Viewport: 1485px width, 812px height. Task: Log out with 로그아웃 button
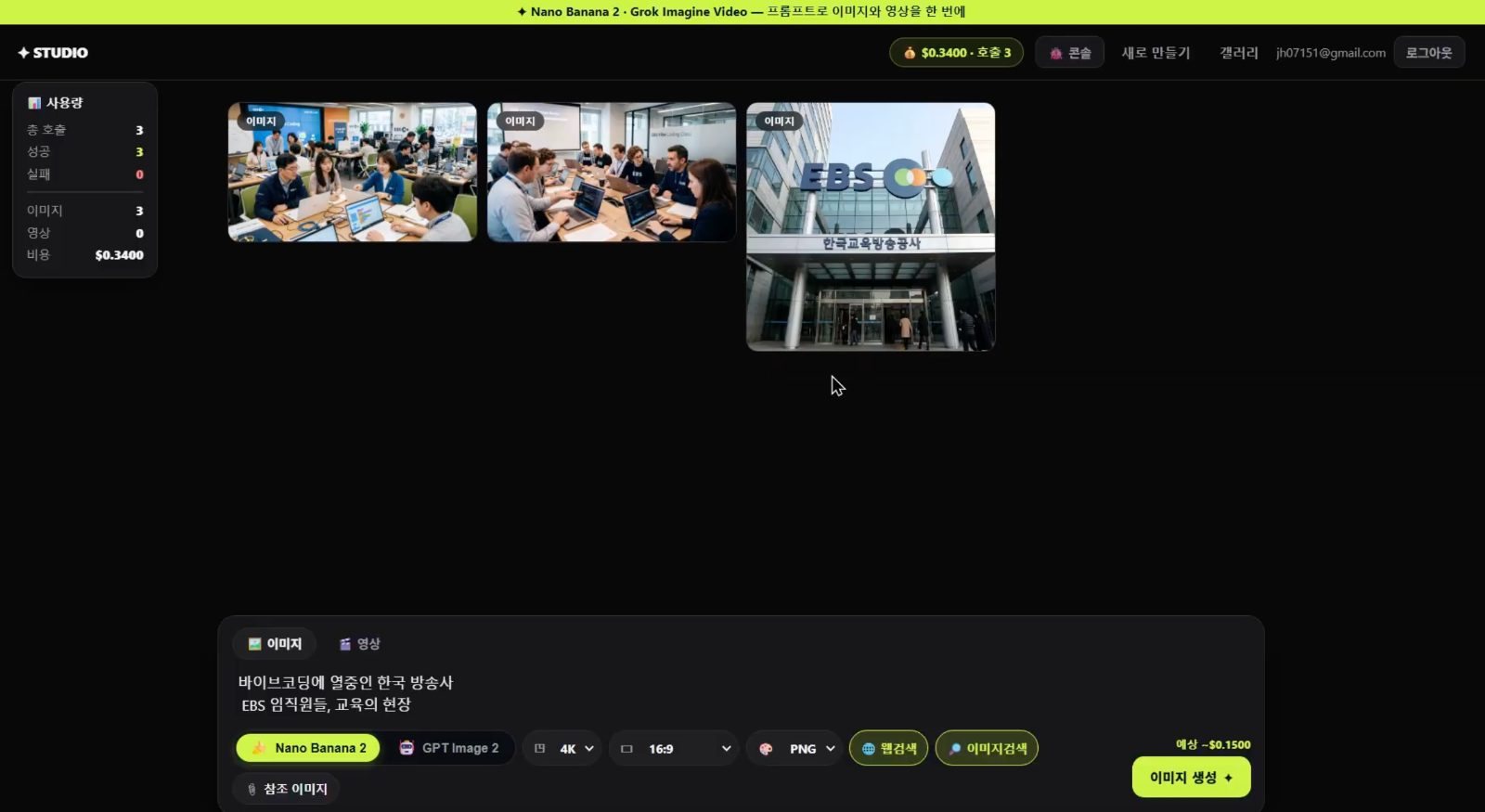pyautogui.click(x=1428, y=53)
